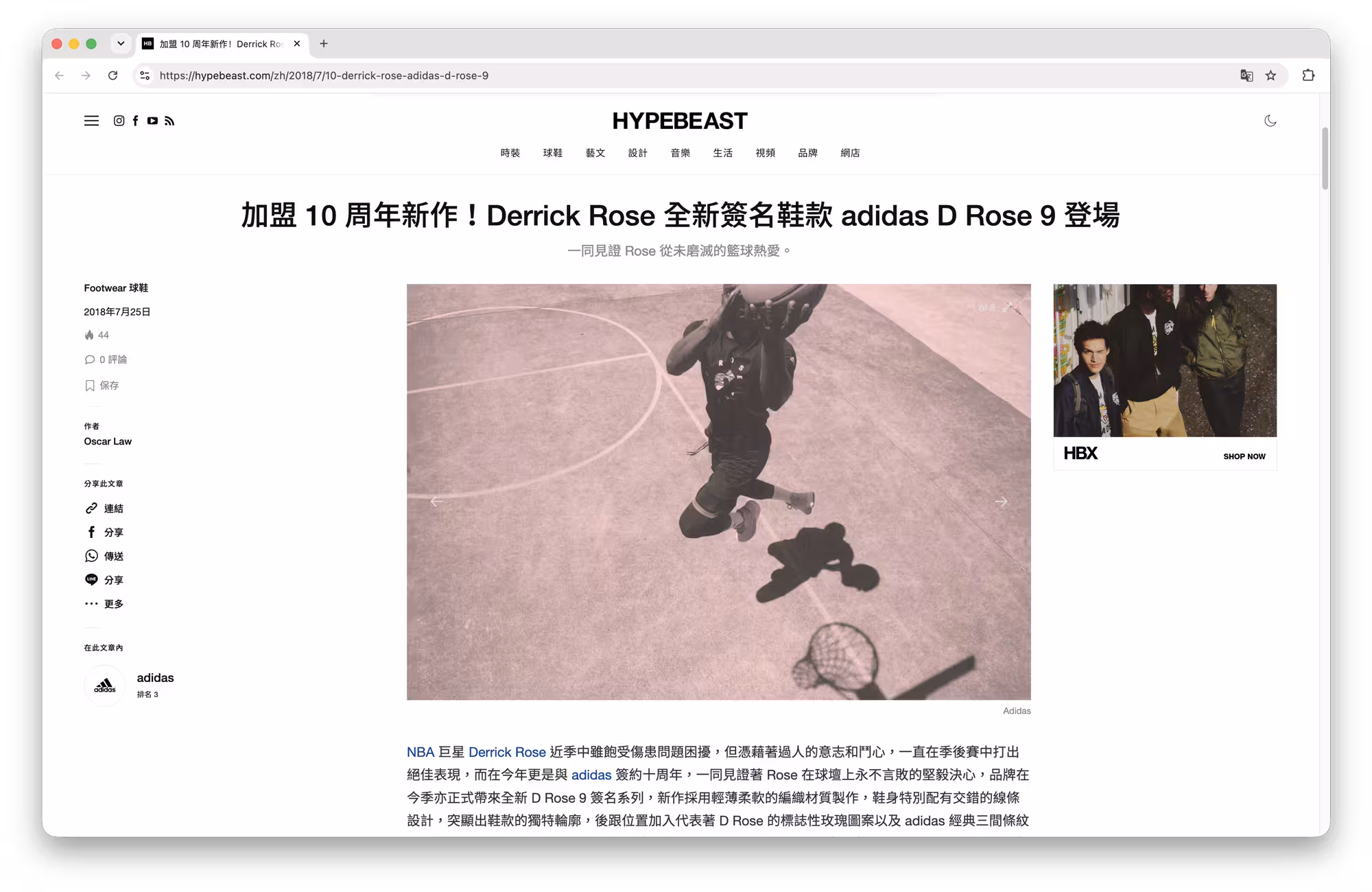Open author Oscar Law's page
This screenshot has width=1372, height=892.
click(108, 441)
